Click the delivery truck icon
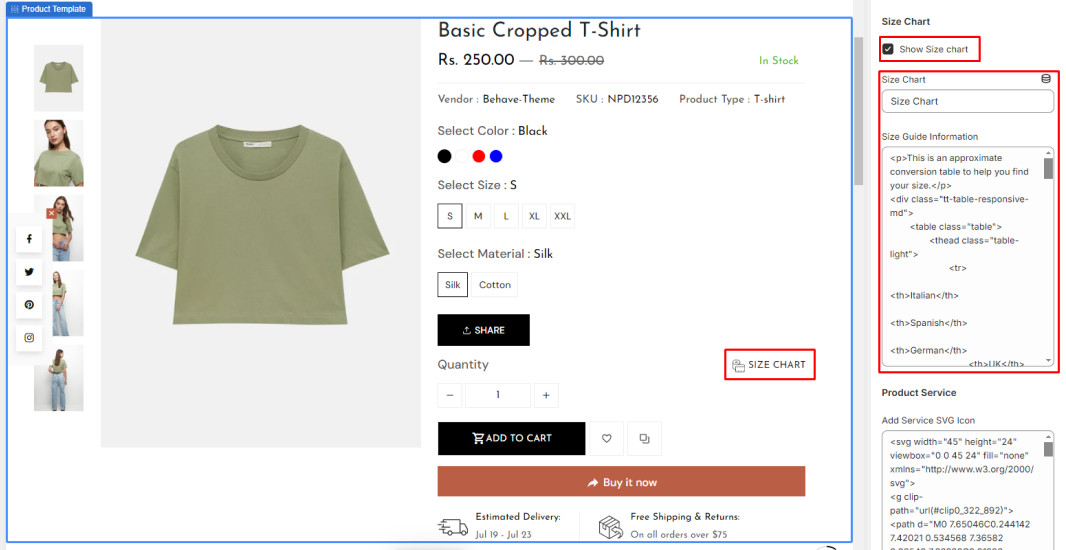 [x=453, y=527]
